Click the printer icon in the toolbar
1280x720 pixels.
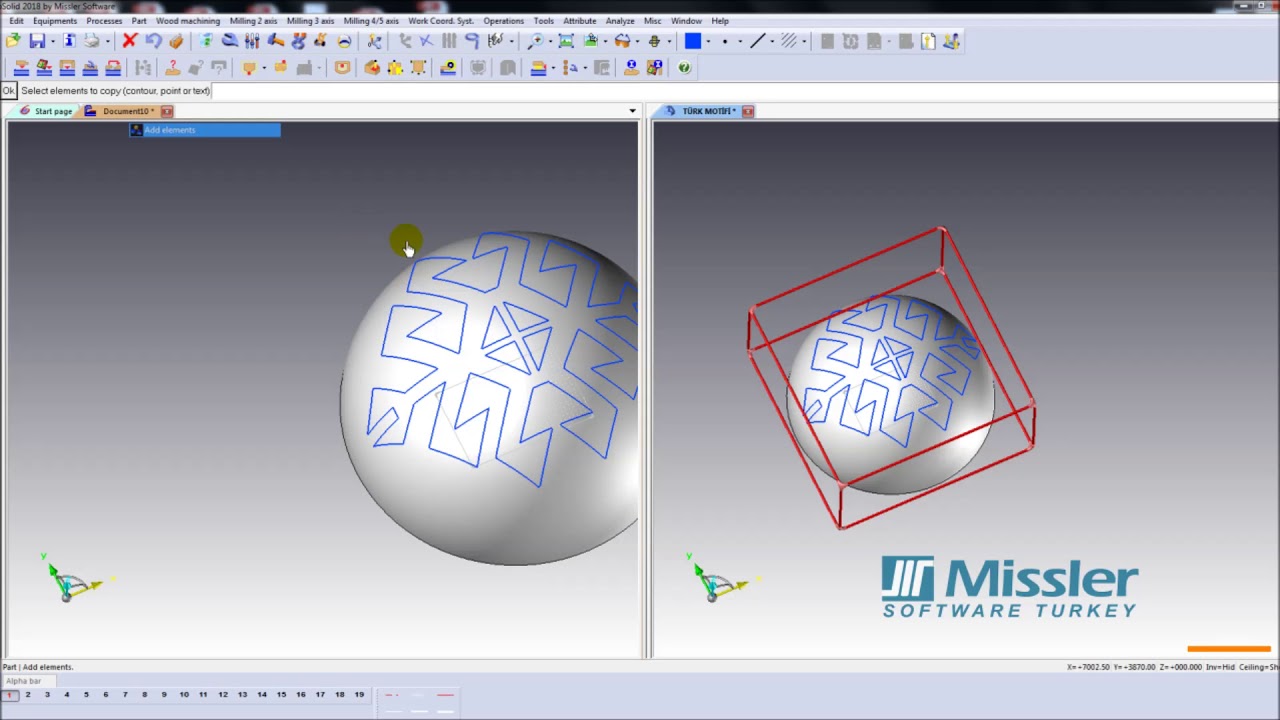point(91,41)
